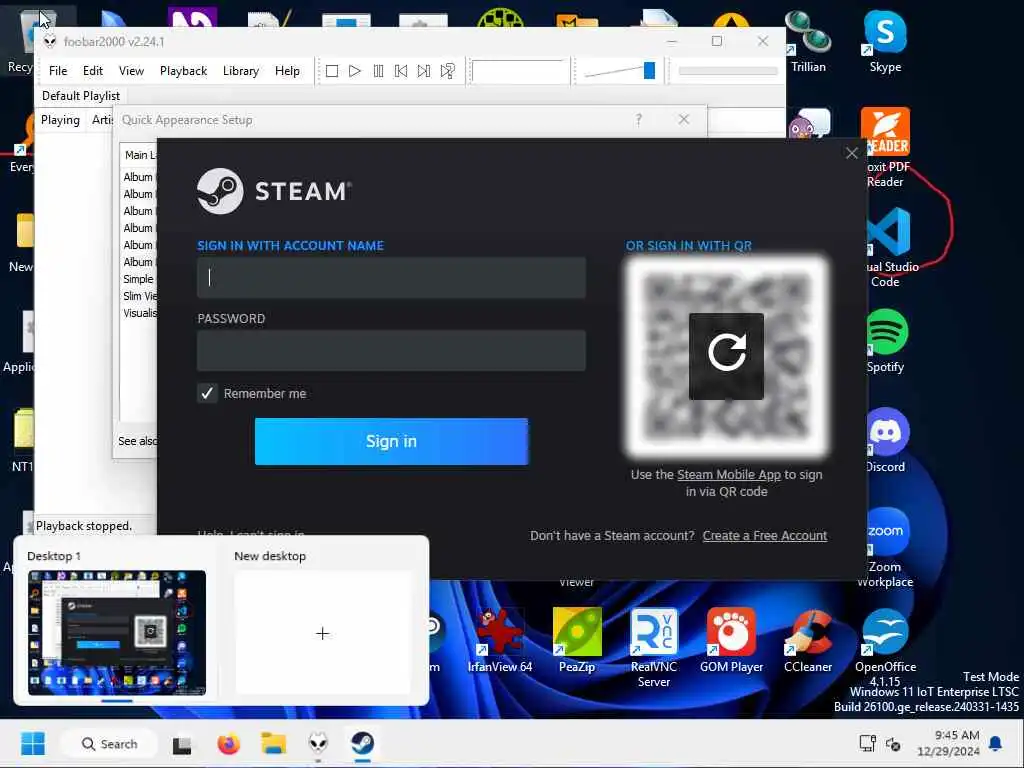Click the taskbar Search box
This screenshot has height=768, width=1024.
110,744
